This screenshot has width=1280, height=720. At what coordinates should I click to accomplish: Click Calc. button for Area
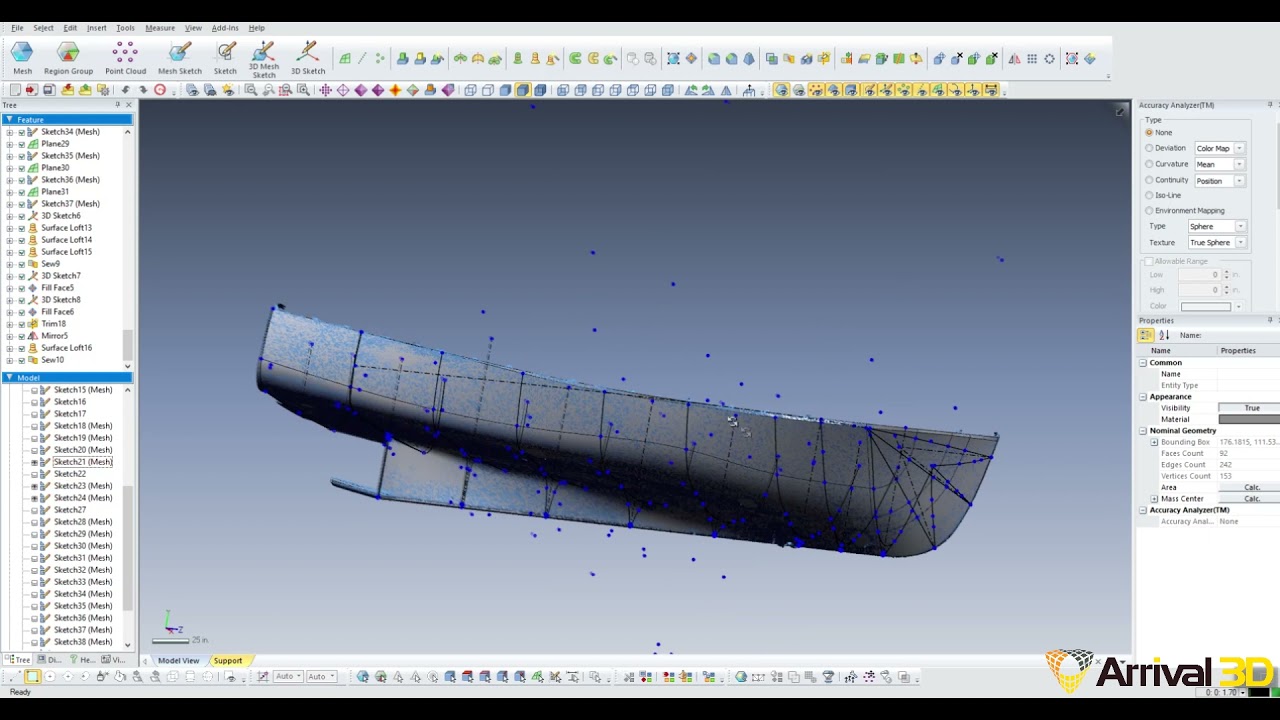click(1251, 487)
